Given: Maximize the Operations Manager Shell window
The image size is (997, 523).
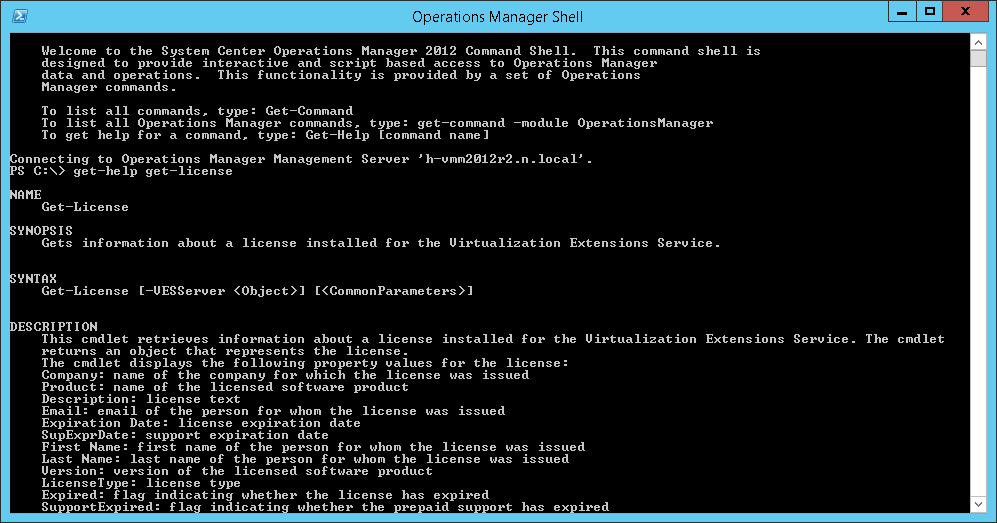Looking at the screenshot, I should [x=929, y=12].
